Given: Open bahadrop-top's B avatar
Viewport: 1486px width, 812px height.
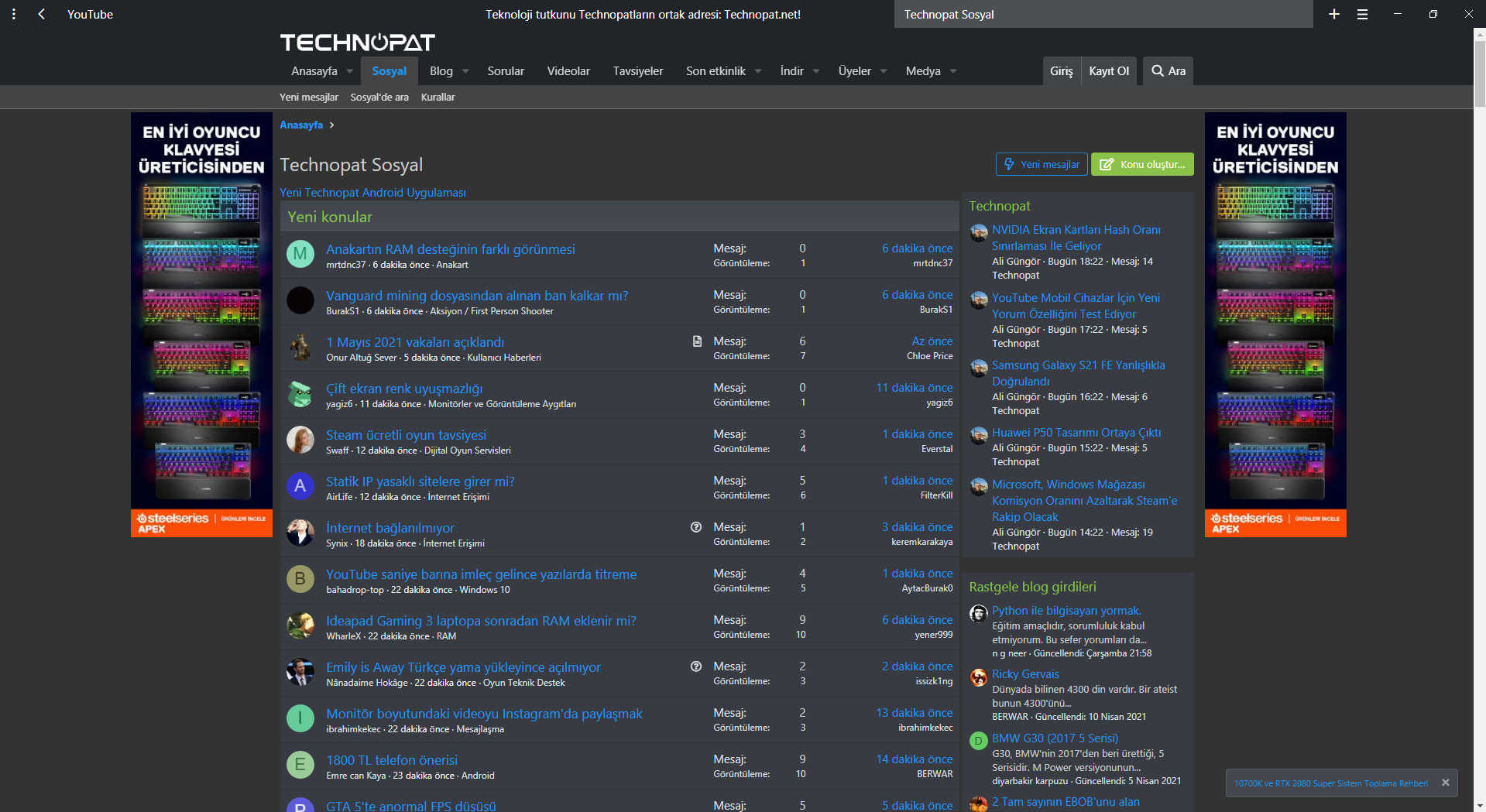Looking at the screenshot, I should point(300,579).
